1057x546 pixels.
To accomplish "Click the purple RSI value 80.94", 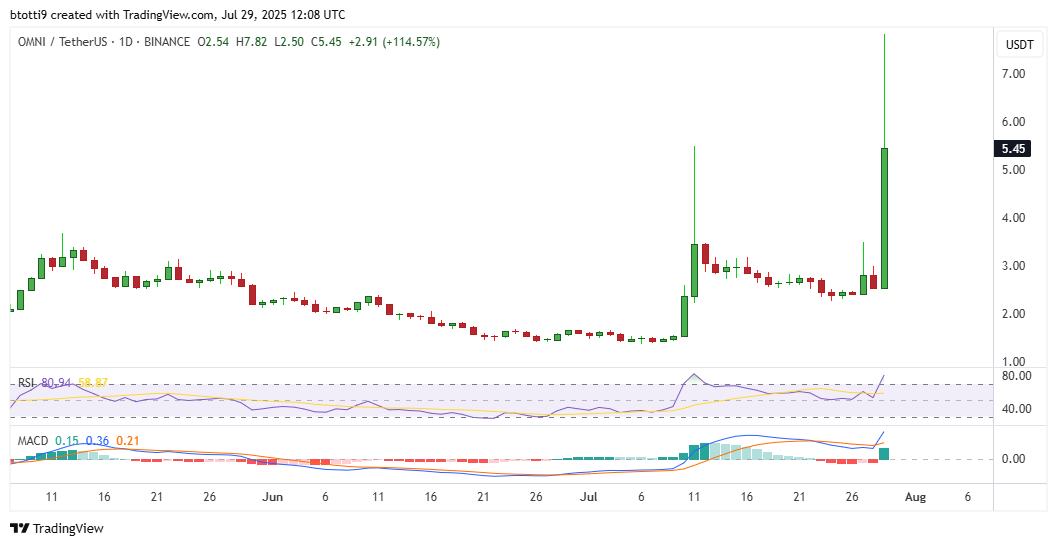I will 58,383.
